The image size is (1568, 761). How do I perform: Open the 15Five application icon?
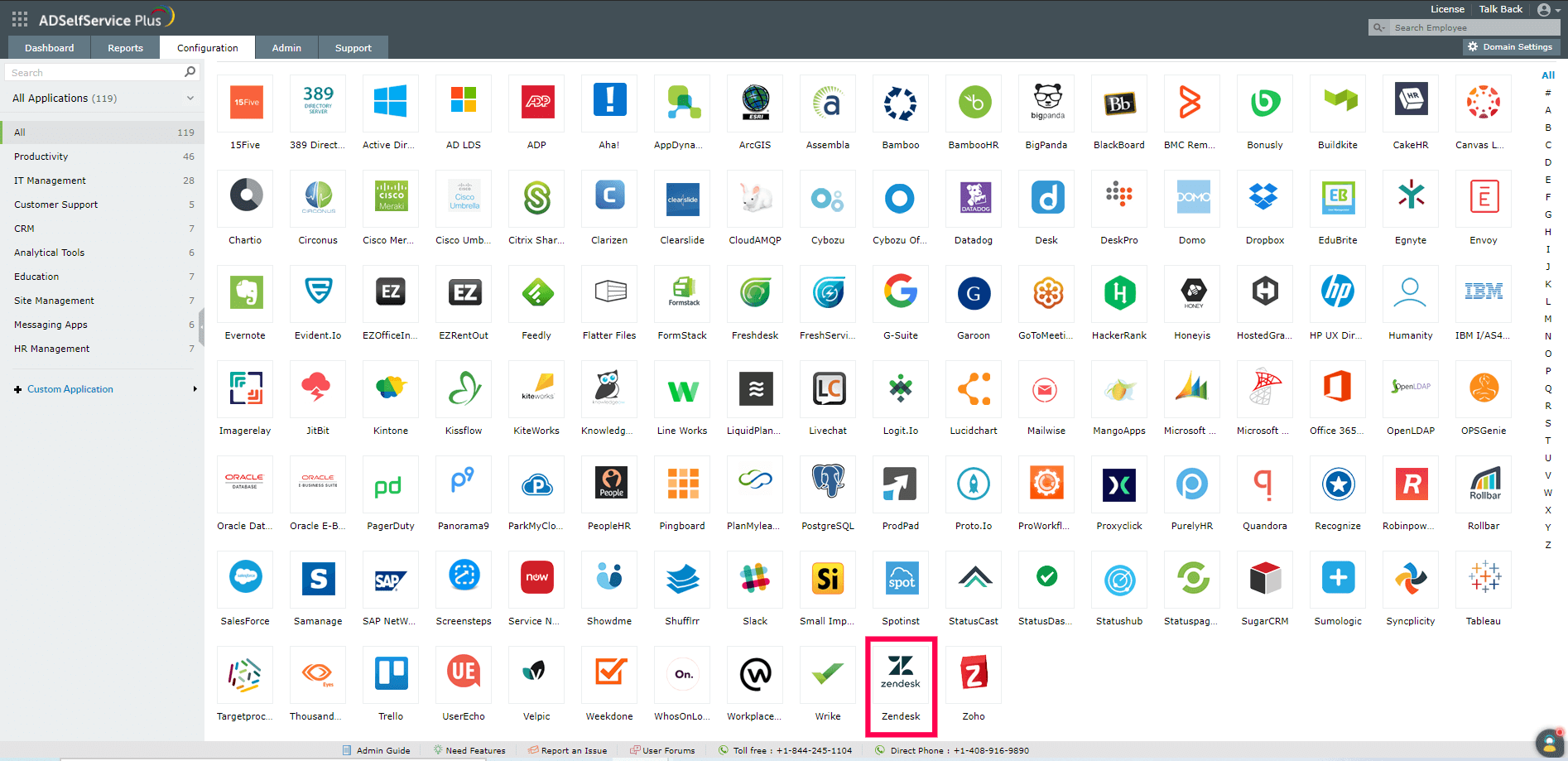coord(245,104)
